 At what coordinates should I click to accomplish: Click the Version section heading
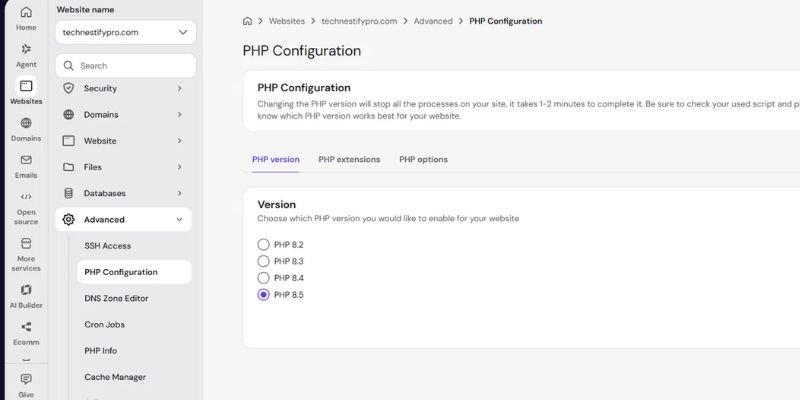tap(277, 204)
